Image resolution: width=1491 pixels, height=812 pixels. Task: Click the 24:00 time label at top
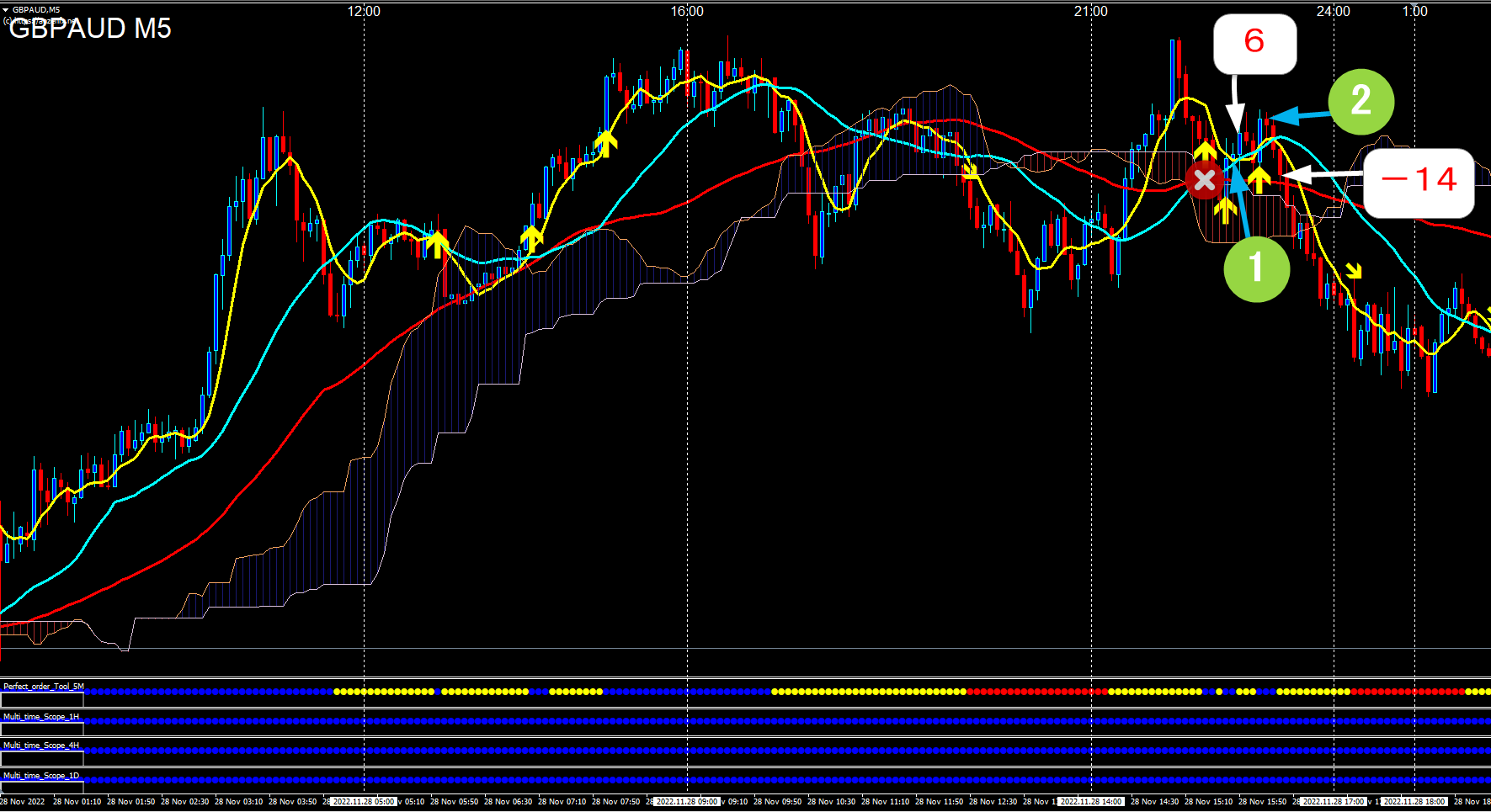1334,11
